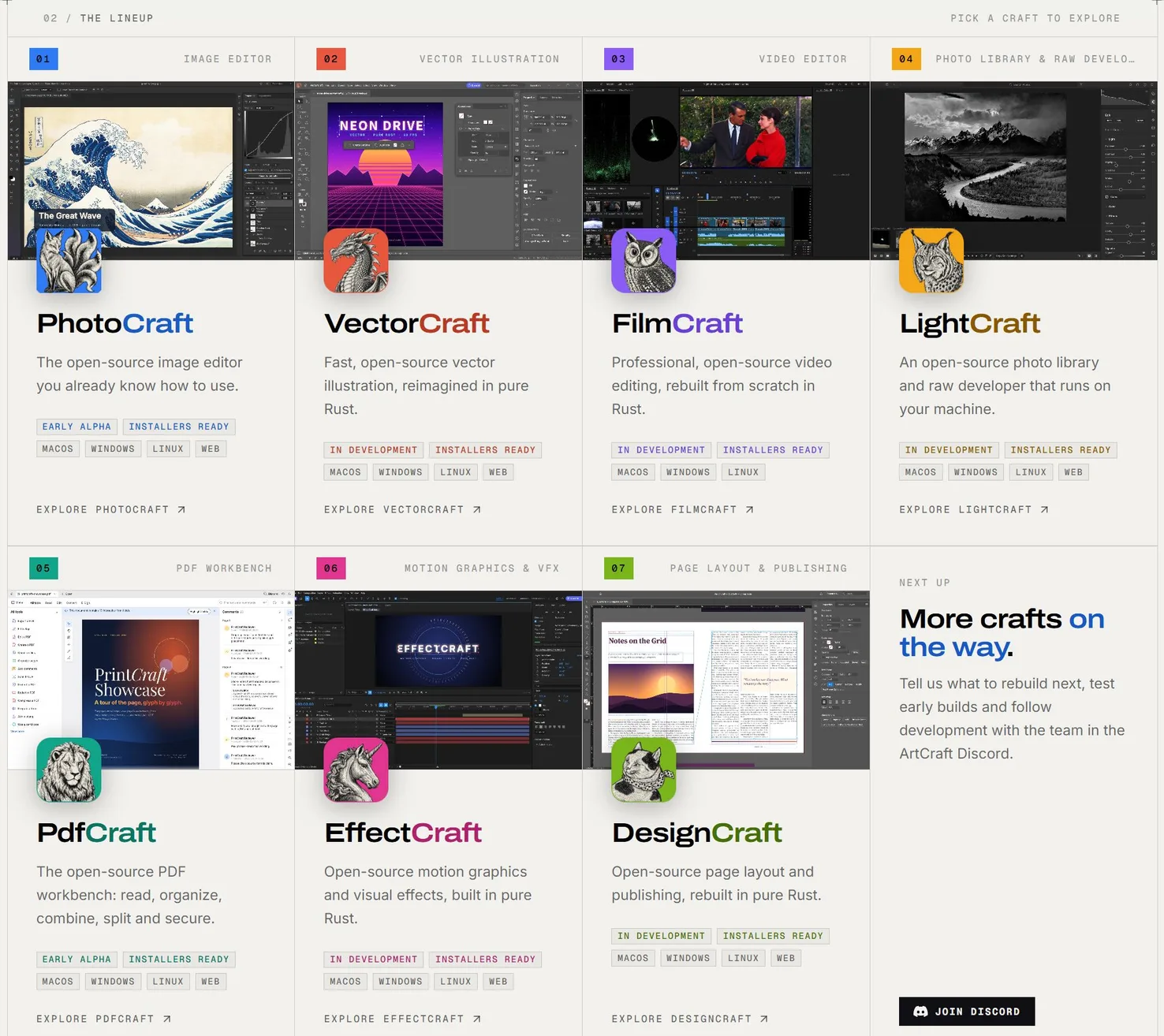Click the PhotoCraft fox app icon

click(x=69, y=261)
